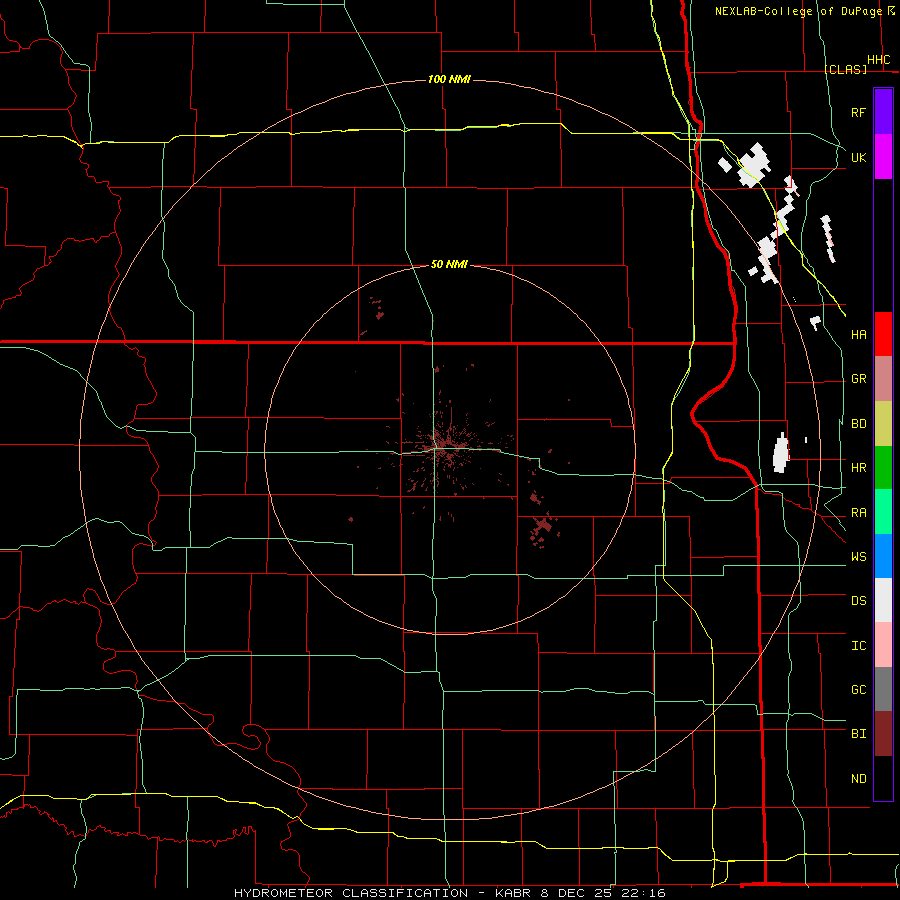Click the red HA legend color swatch
The width and height of the screenshot is (900, 900).
coord(883,334)
